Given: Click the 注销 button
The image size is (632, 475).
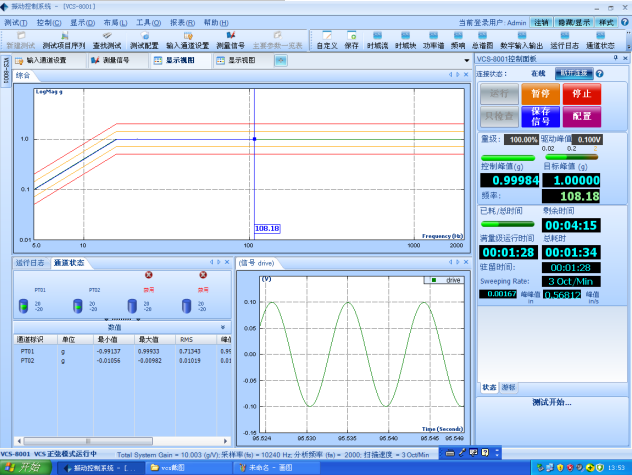Looking at the screenshot, I should click(x=541, y=23).
